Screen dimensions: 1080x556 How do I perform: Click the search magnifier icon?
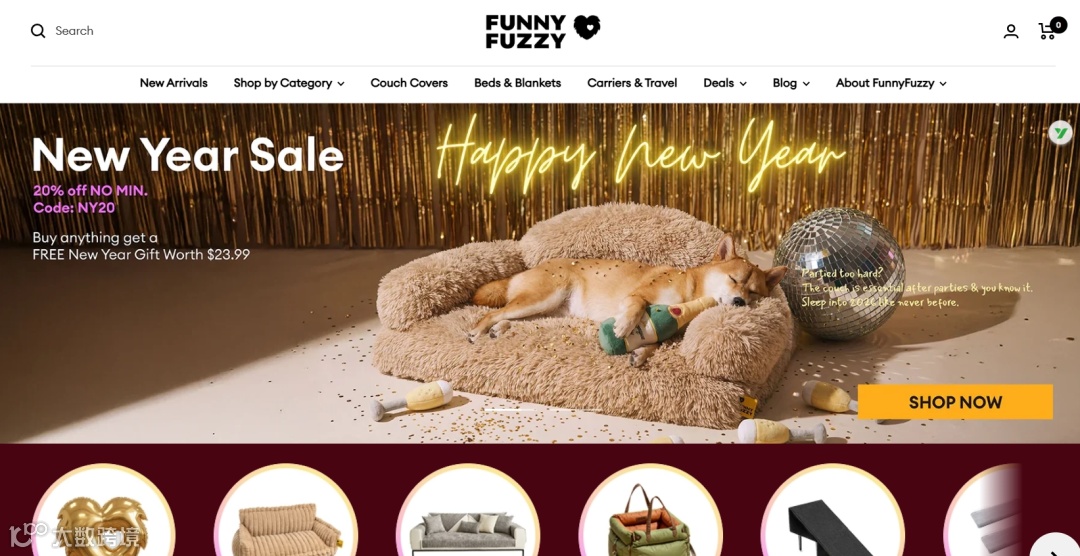click(x=38, y=31)
